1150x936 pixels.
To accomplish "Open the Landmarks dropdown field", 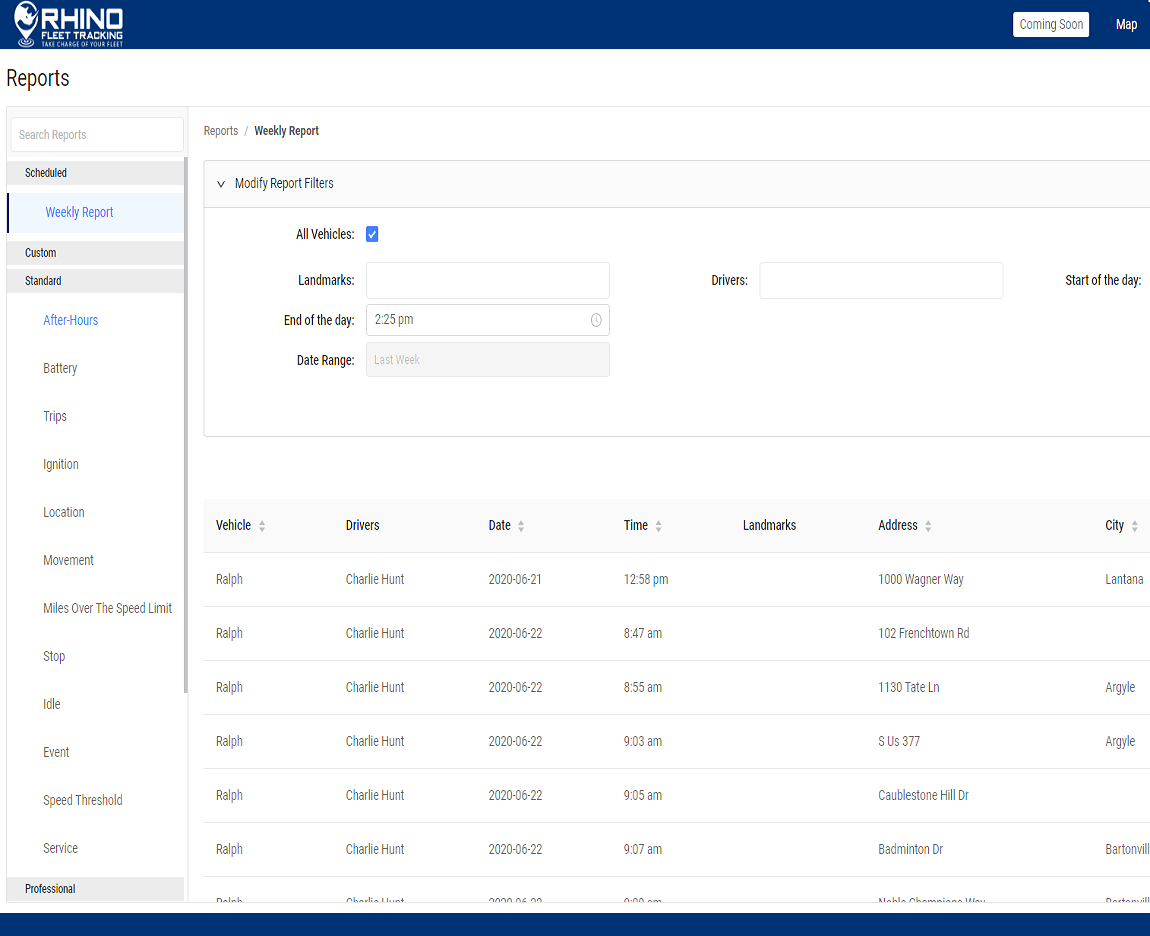I will (x=488, y=281).
